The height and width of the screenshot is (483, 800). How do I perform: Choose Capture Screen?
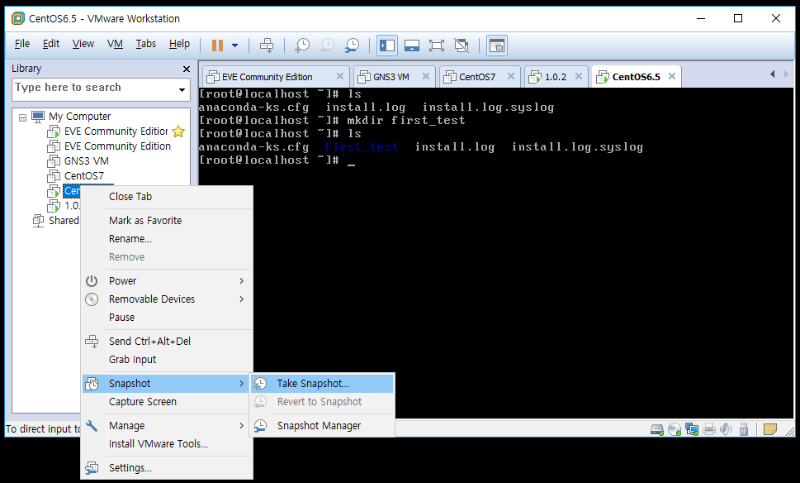tap(167, 402)
